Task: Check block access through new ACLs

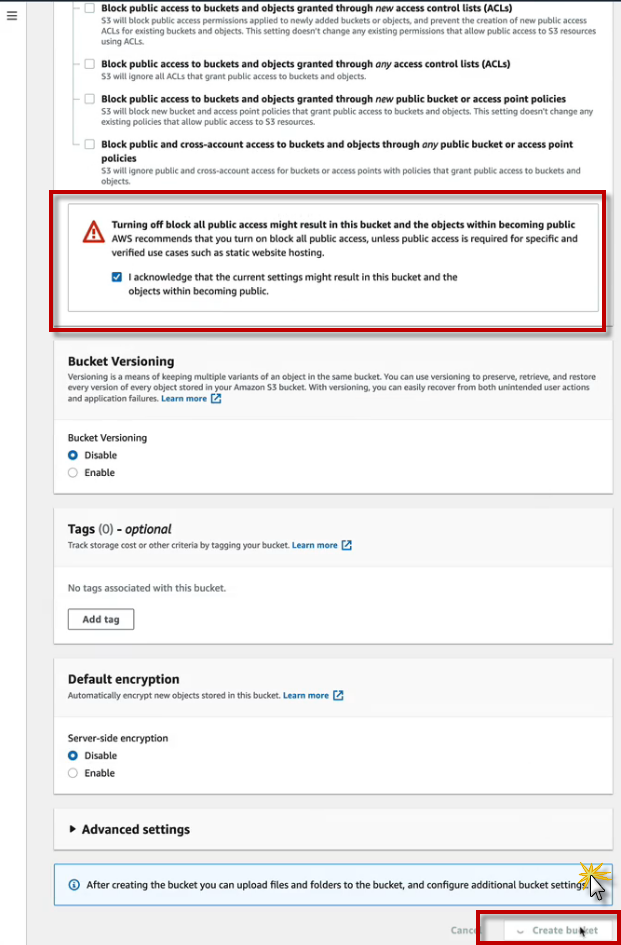Action: (90, 8)
